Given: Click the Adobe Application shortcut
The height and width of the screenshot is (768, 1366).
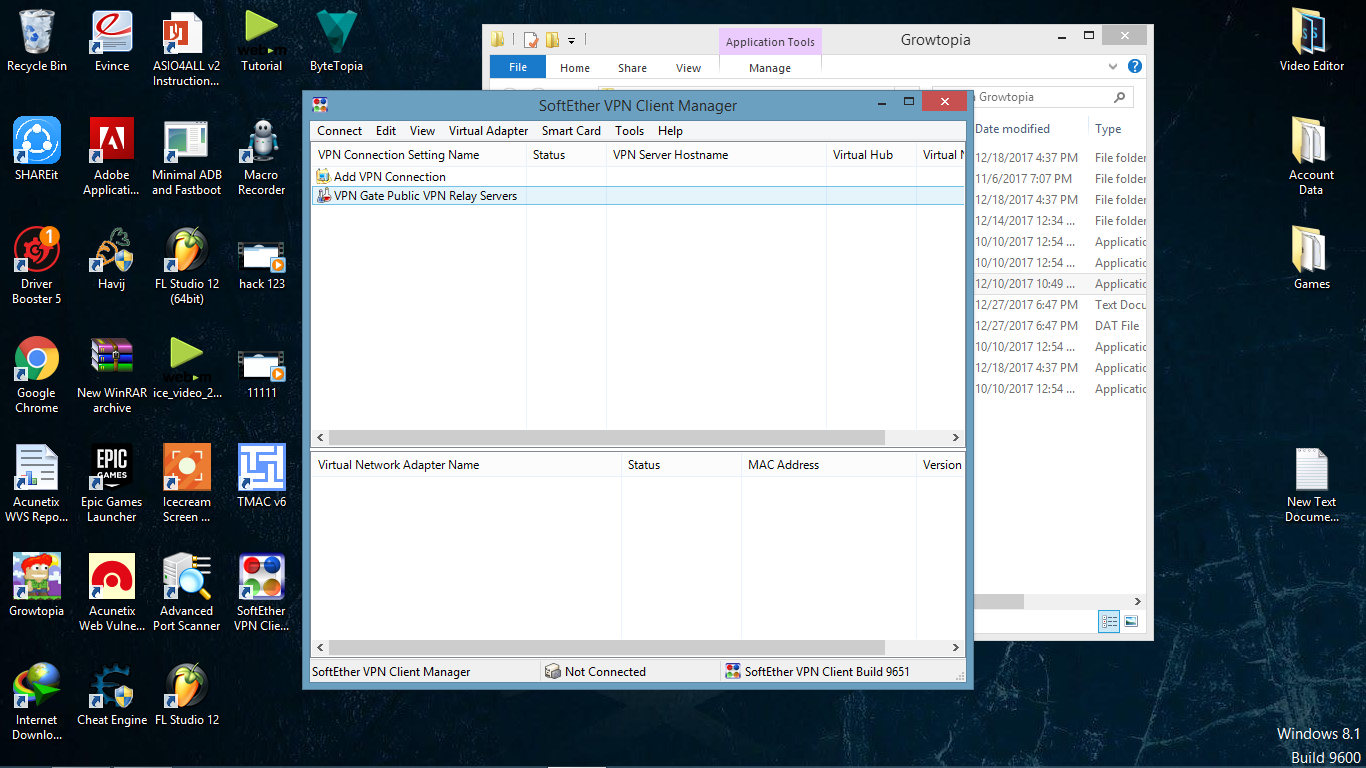Looking at the screenshot, I should pos(112,157).
